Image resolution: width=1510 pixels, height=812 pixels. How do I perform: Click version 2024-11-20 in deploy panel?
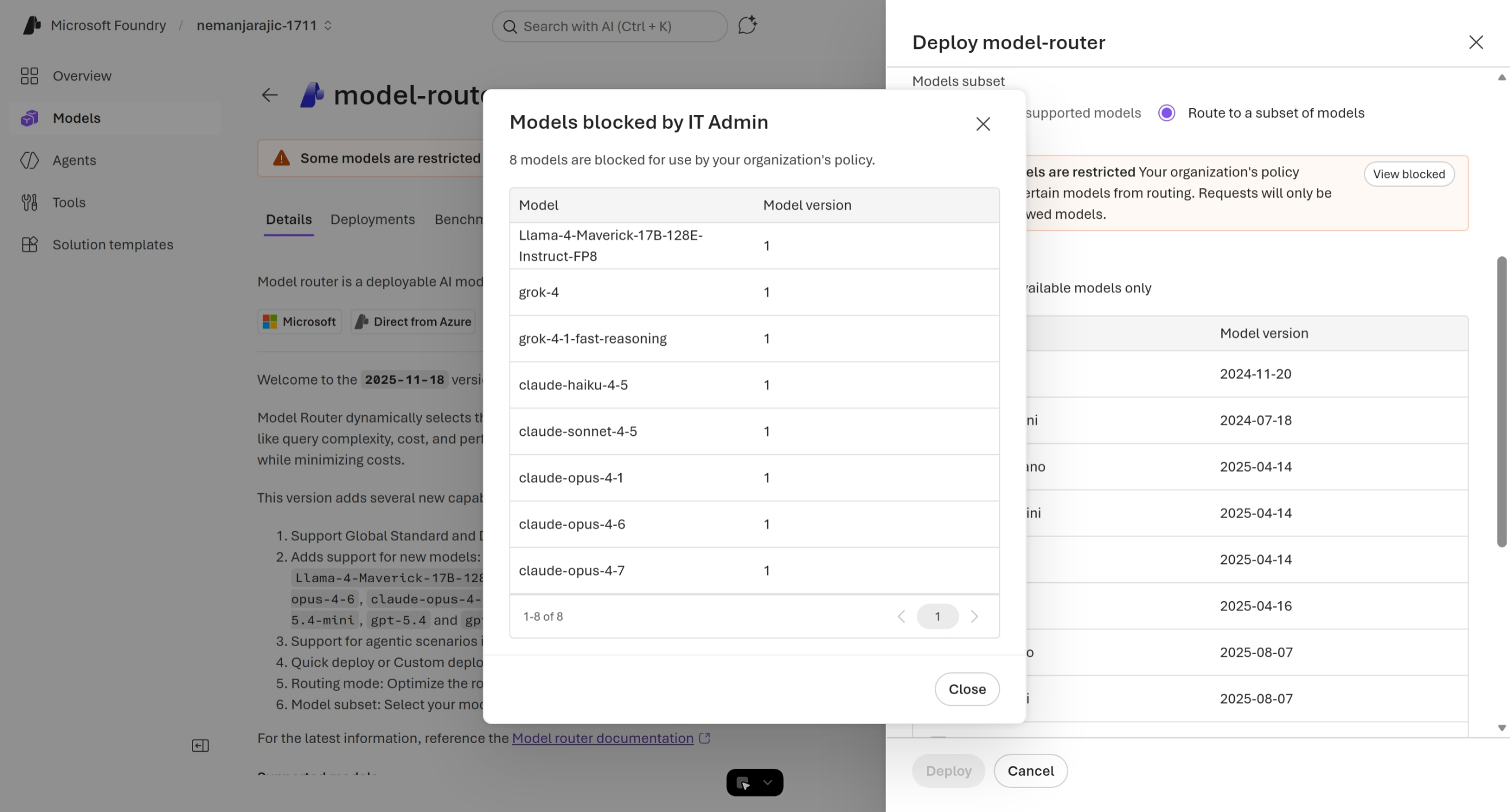tap(1255, 374)
